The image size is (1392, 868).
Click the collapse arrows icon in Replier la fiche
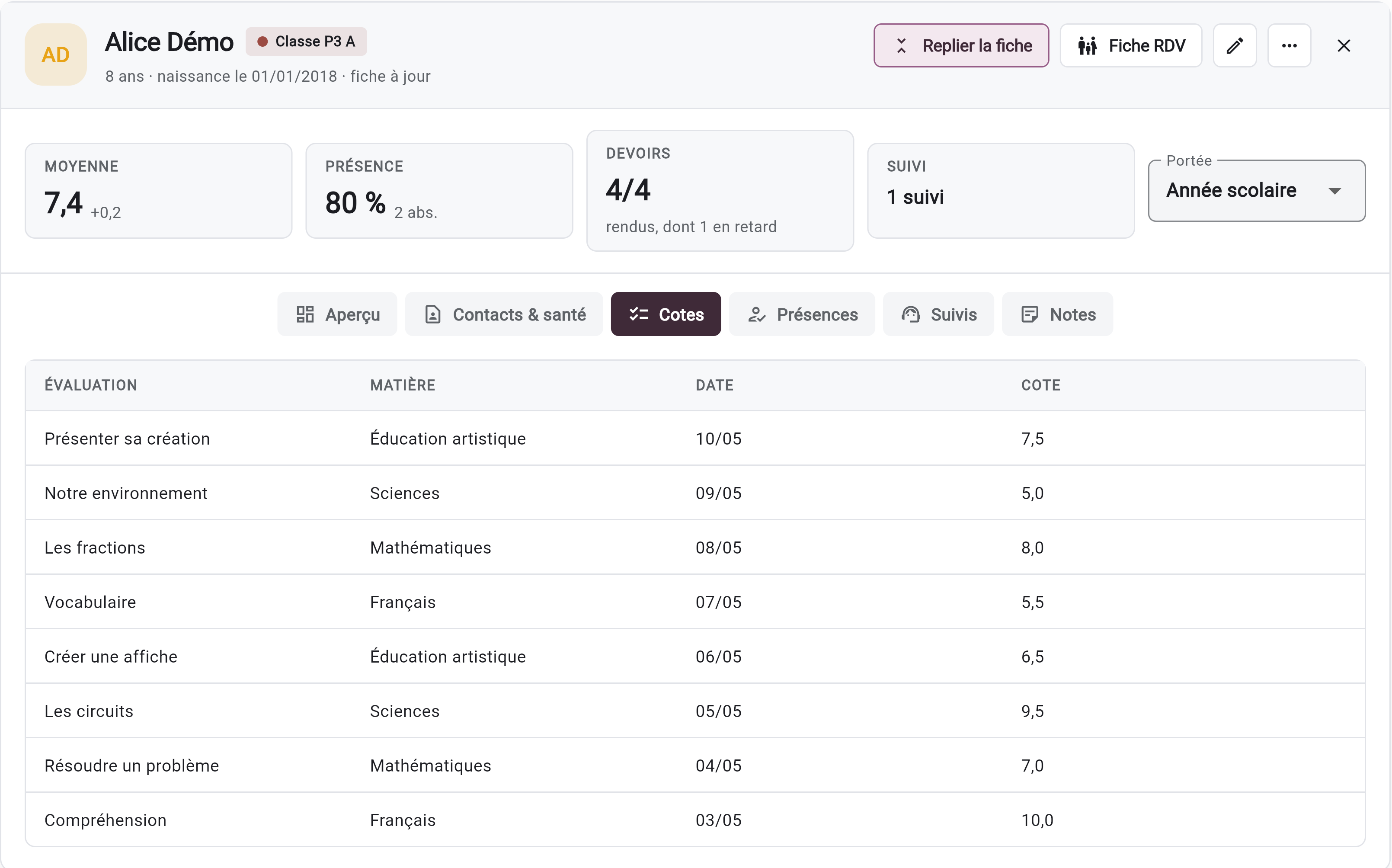click(901, 46)
